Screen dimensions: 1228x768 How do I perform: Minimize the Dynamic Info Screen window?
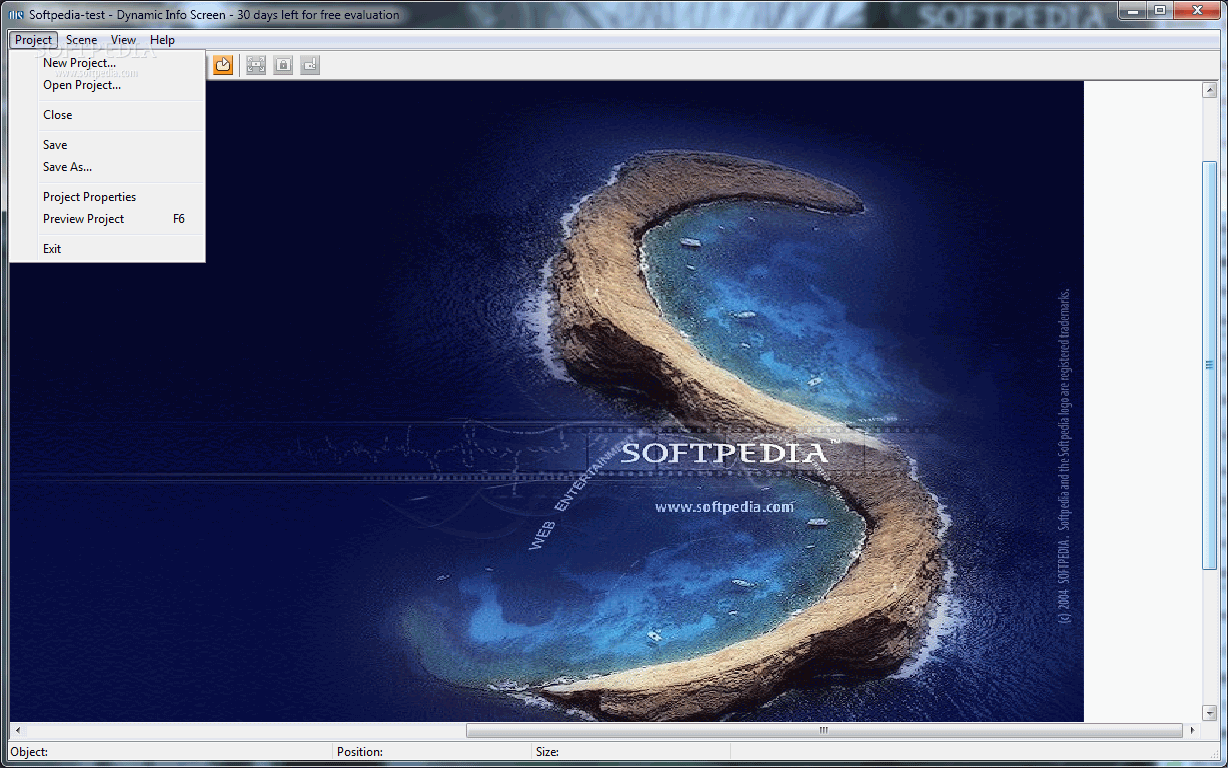[x=1131, y=11]
